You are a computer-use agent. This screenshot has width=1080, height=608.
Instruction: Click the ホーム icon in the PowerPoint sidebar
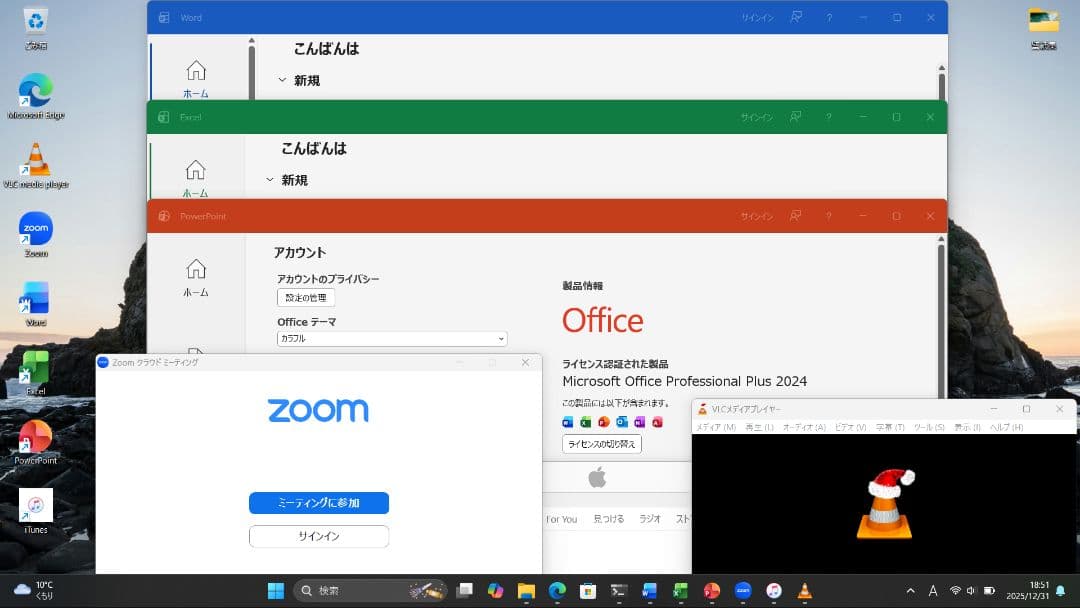196,277
